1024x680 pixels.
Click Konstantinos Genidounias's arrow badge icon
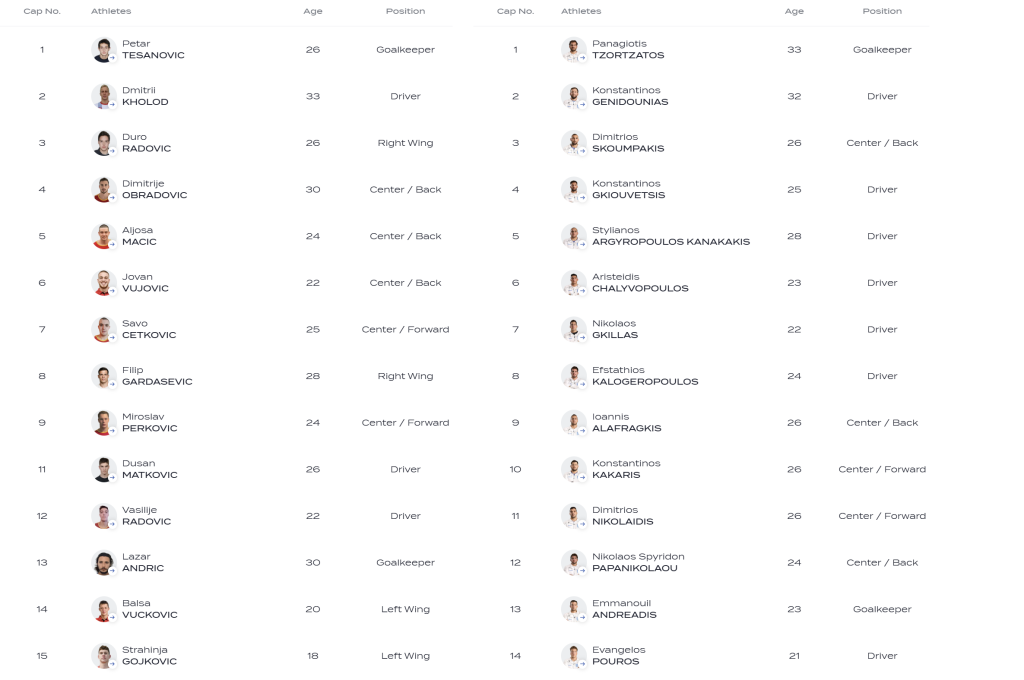[583, 105]
